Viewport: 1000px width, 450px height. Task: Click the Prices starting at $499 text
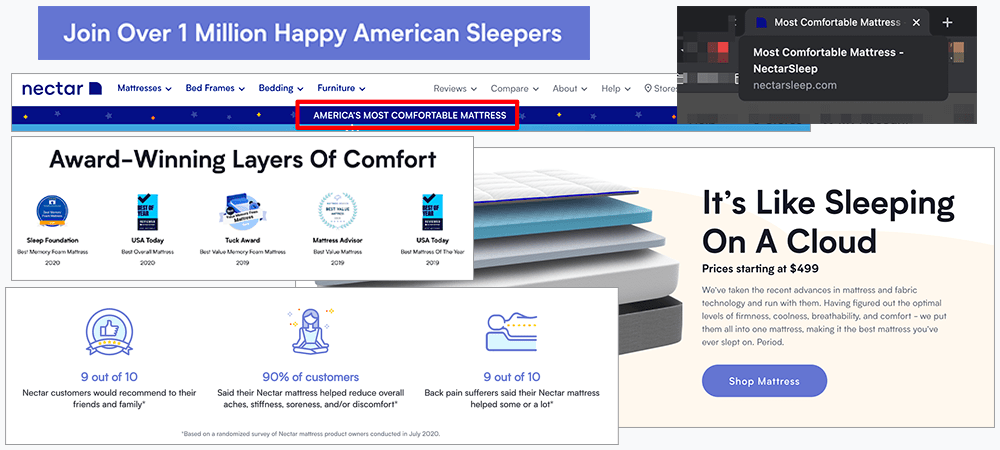click(760, 268)
